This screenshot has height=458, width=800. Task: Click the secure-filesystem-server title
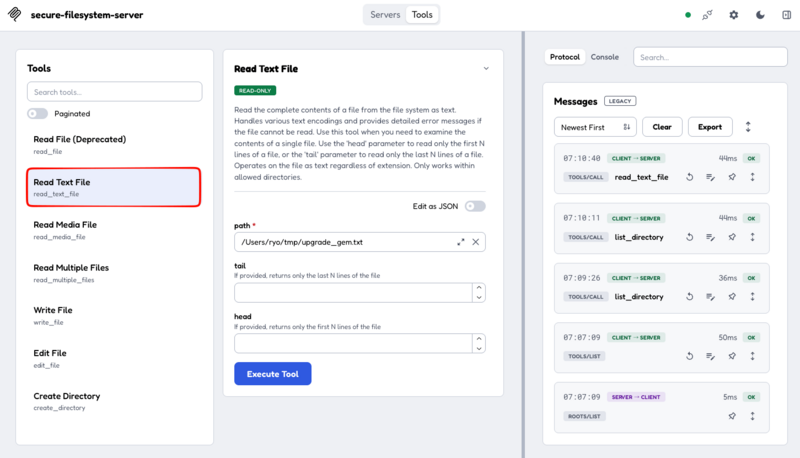[x=87, y=15]
